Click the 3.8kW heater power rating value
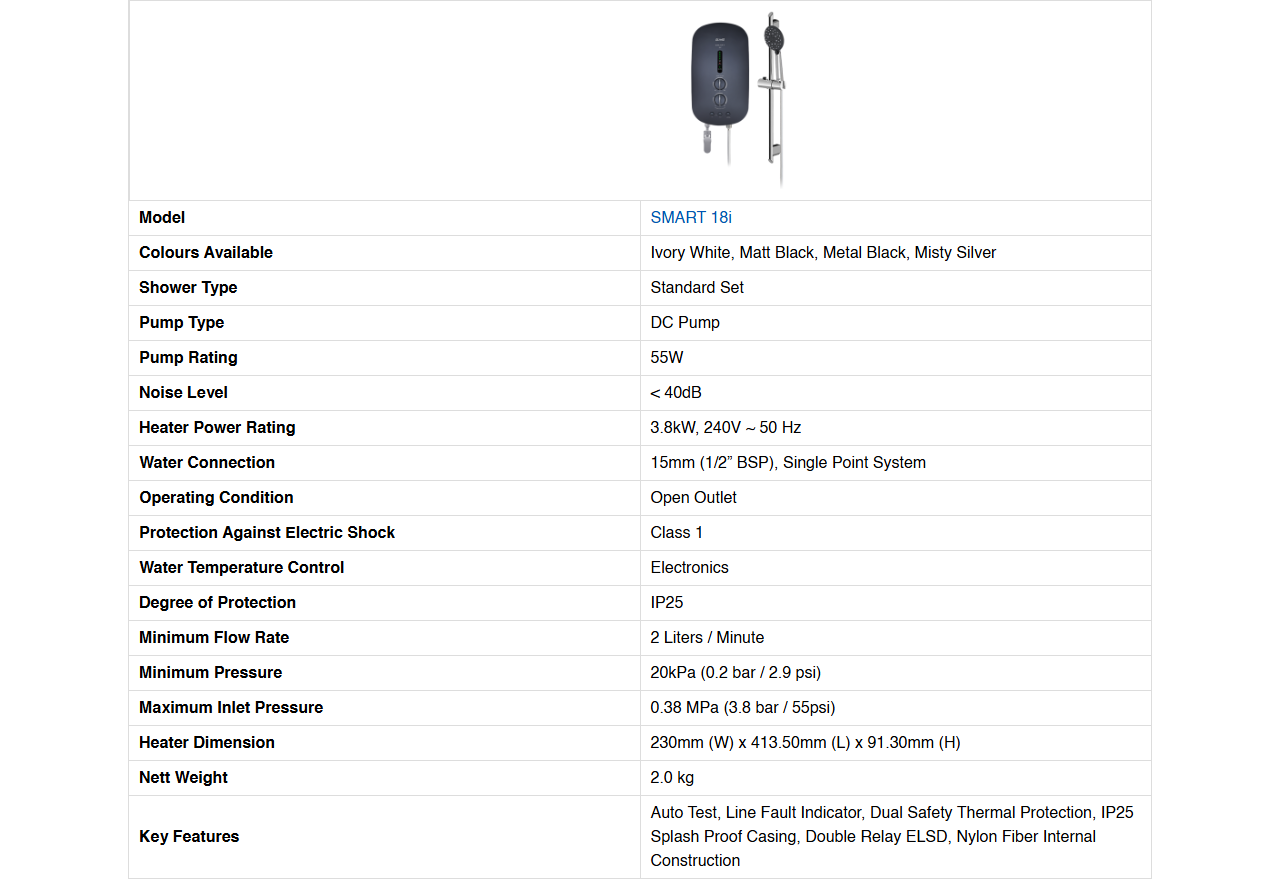Viewport: 1280px width, 879px height. pyautogui.click(x=725, y=427)
